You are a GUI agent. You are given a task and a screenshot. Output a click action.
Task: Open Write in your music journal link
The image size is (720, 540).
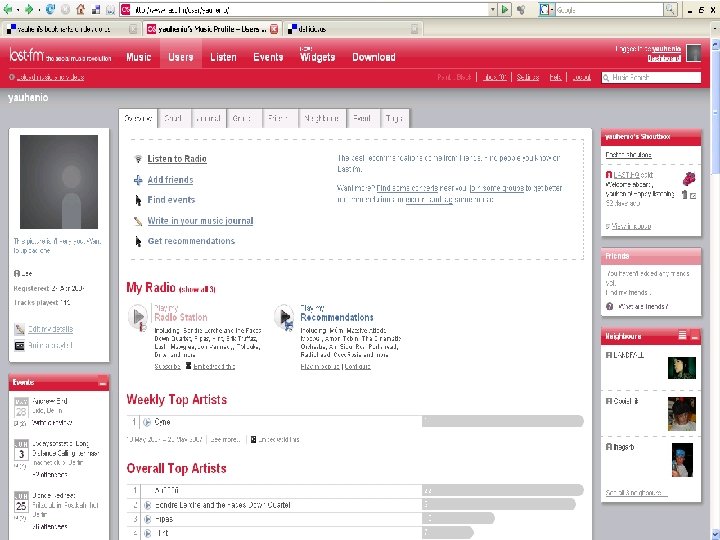(x=200, y=221)
